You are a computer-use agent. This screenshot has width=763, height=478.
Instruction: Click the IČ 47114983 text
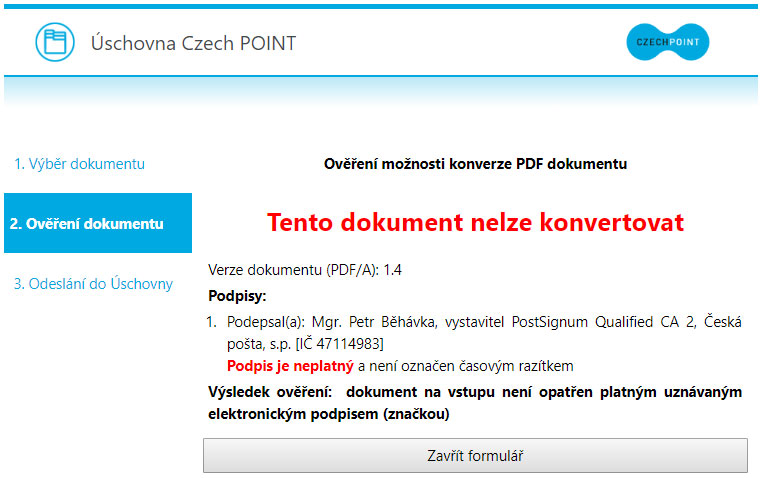click(340, 344)
